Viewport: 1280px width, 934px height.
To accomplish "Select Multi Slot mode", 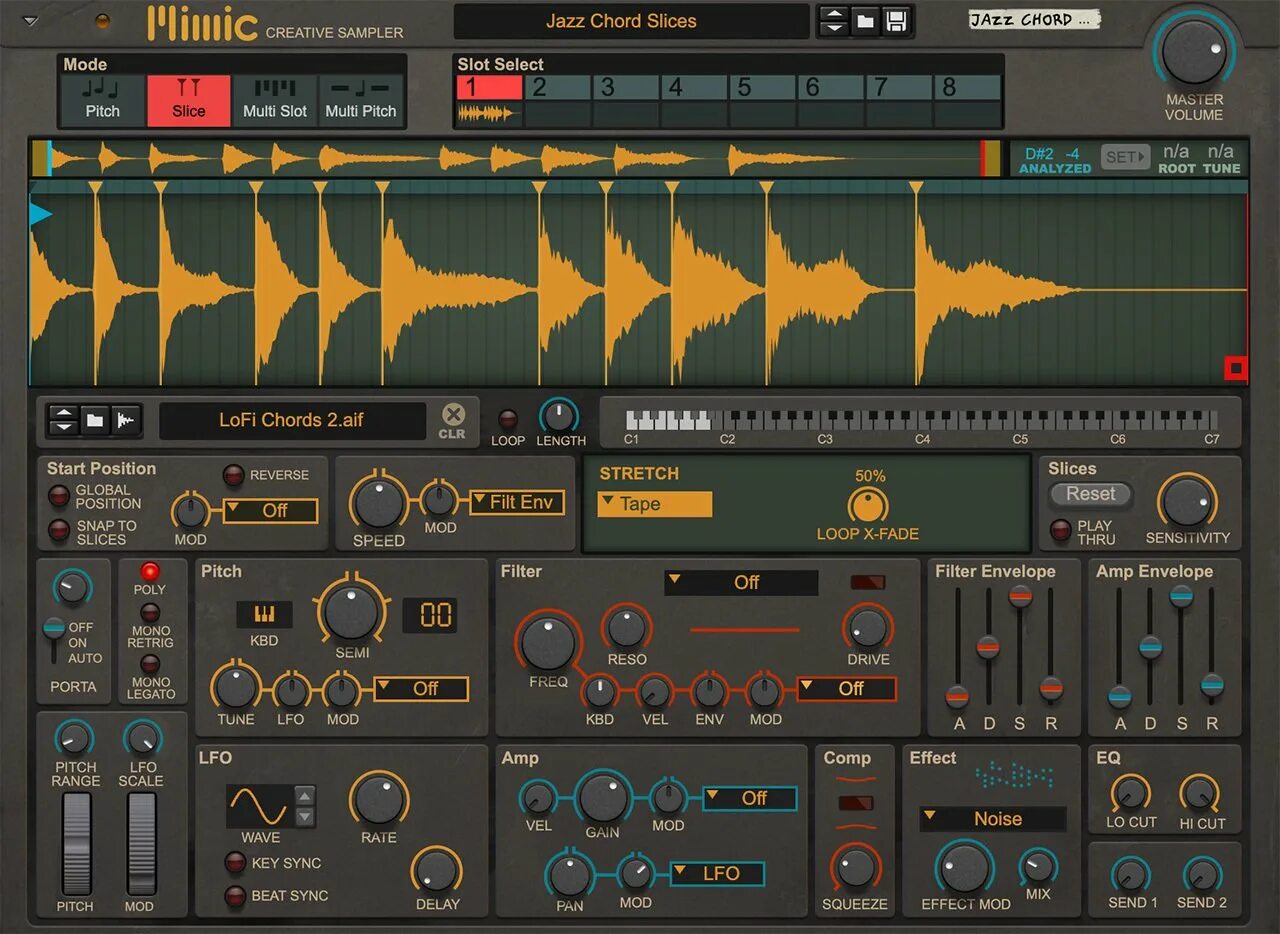I will pos(275,101).
